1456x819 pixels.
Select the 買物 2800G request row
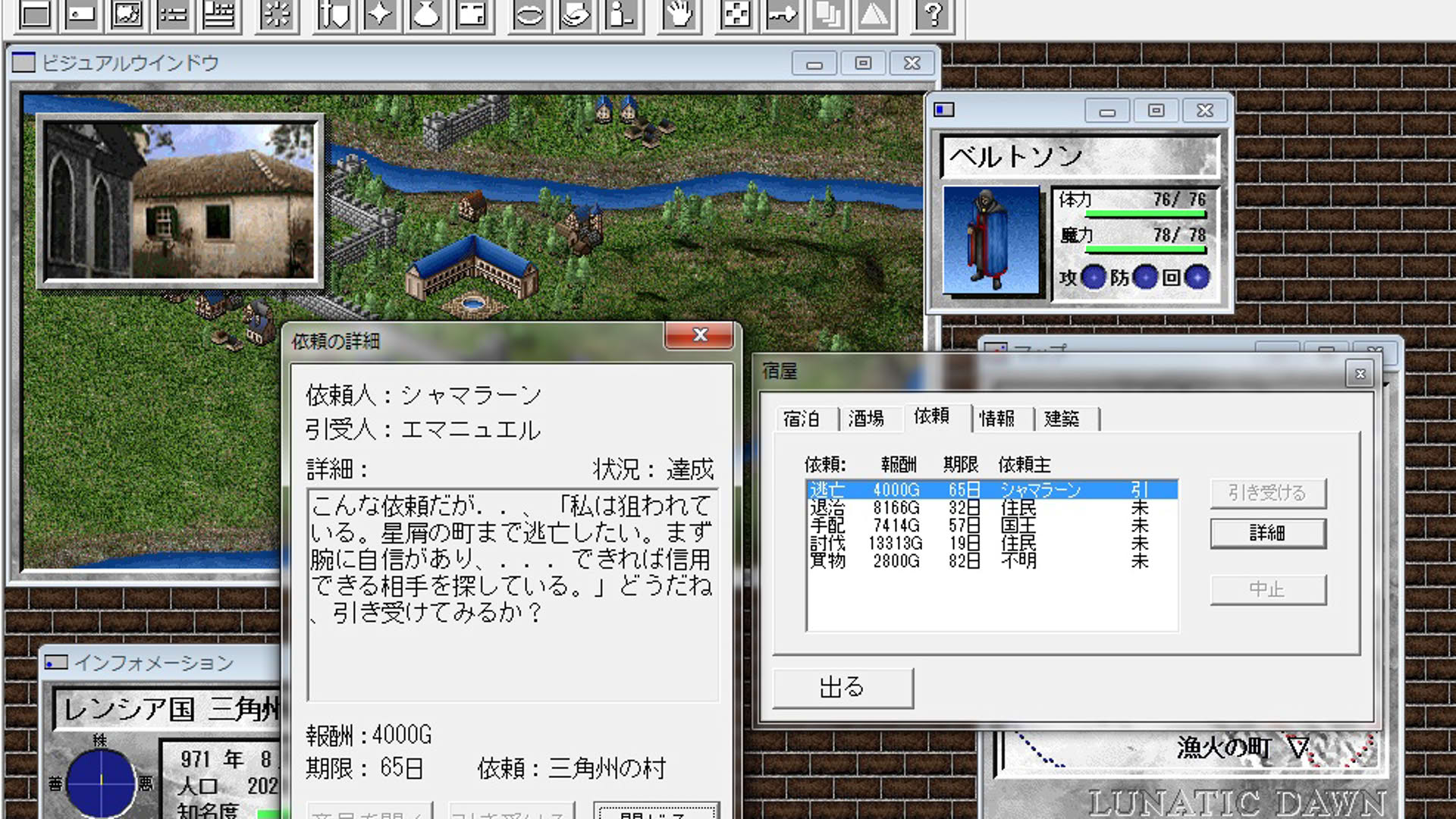point(992,561)
